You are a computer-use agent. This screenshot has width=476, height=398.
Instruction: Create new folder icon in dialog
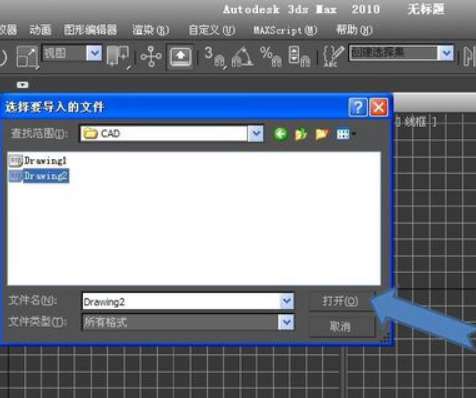pos(322,134)
